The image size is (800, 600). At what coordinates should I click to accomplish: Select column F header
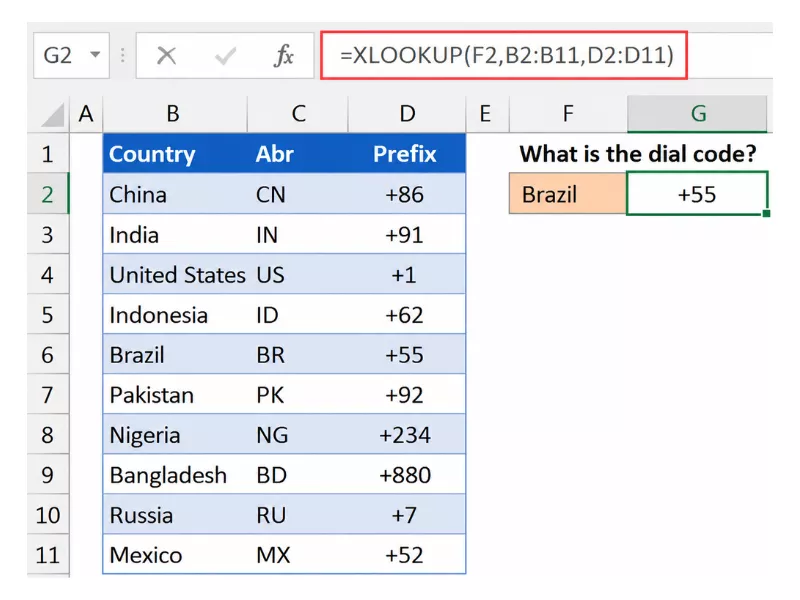568,114
